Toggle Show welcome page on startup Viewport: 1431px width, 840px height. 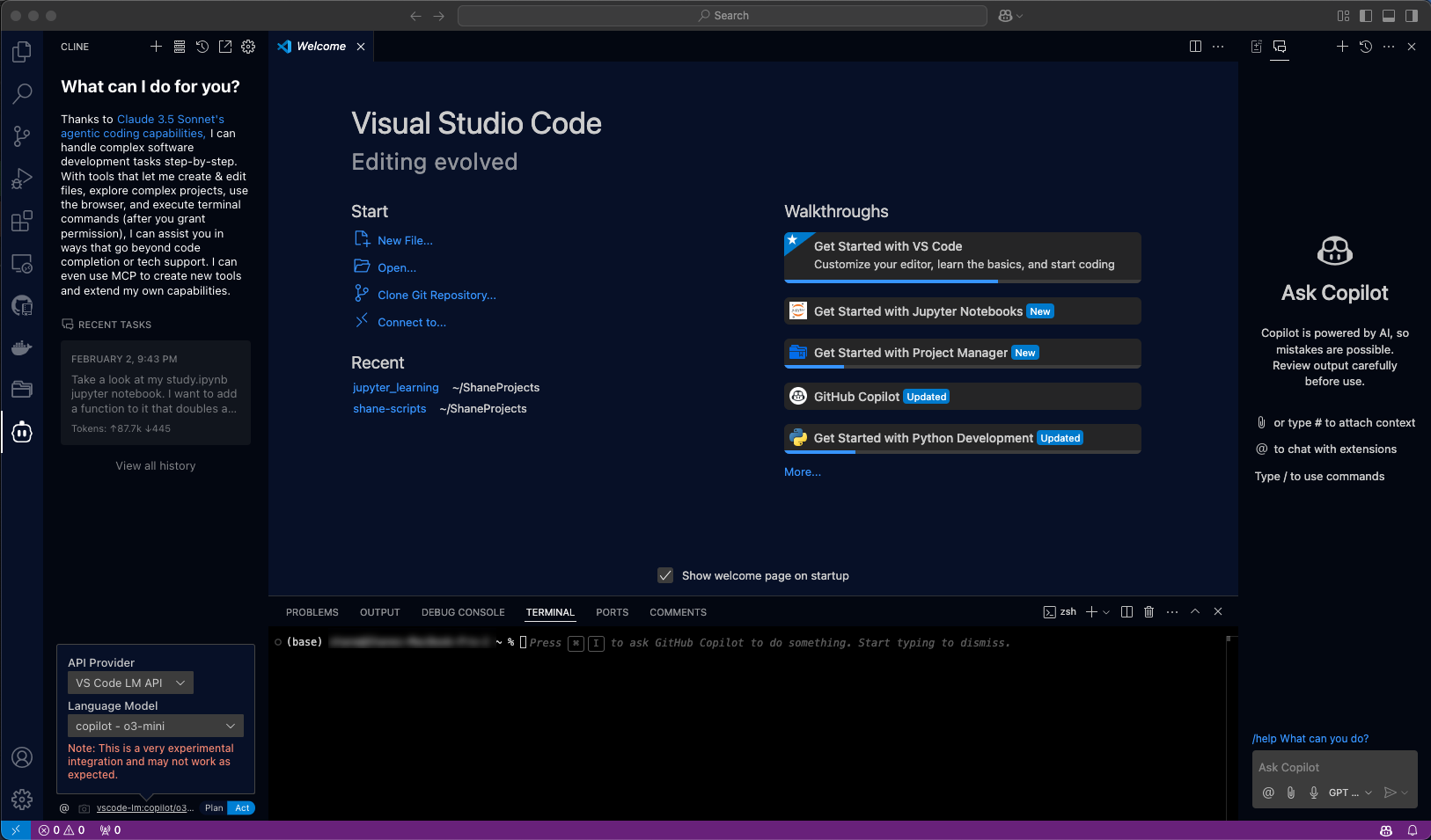click(665, 575)
